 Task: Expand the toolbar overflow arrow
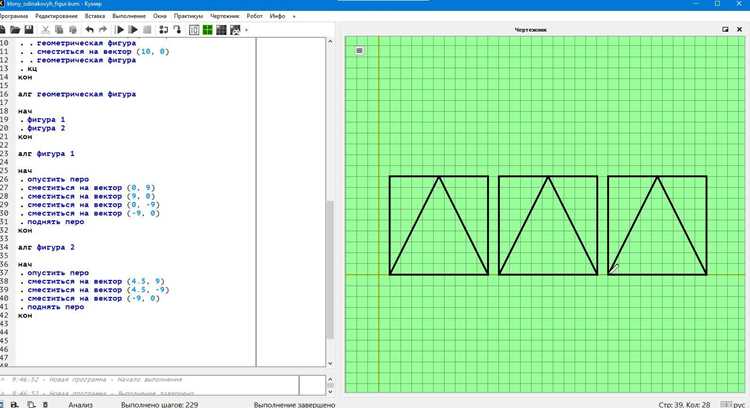click(x=246, y=30)
